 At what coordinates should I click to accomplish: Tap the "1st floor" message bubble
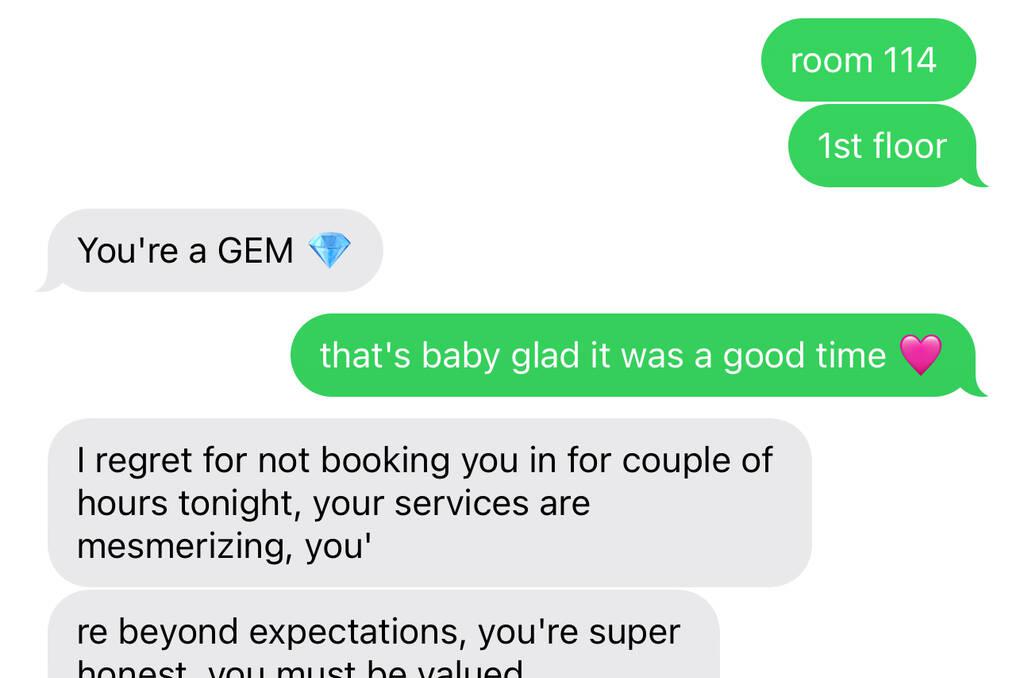click(x=882, y=146)
